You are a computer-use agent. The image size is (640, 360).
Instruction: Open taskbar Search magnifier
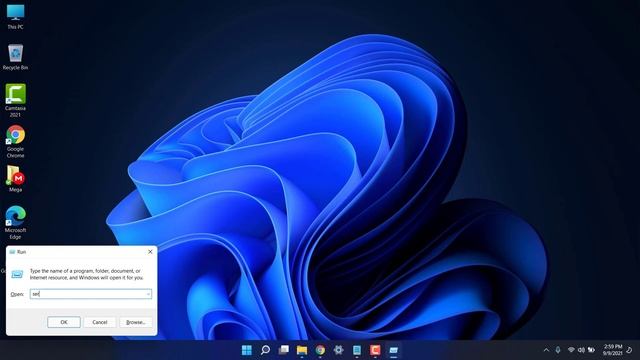click(265, 350)
